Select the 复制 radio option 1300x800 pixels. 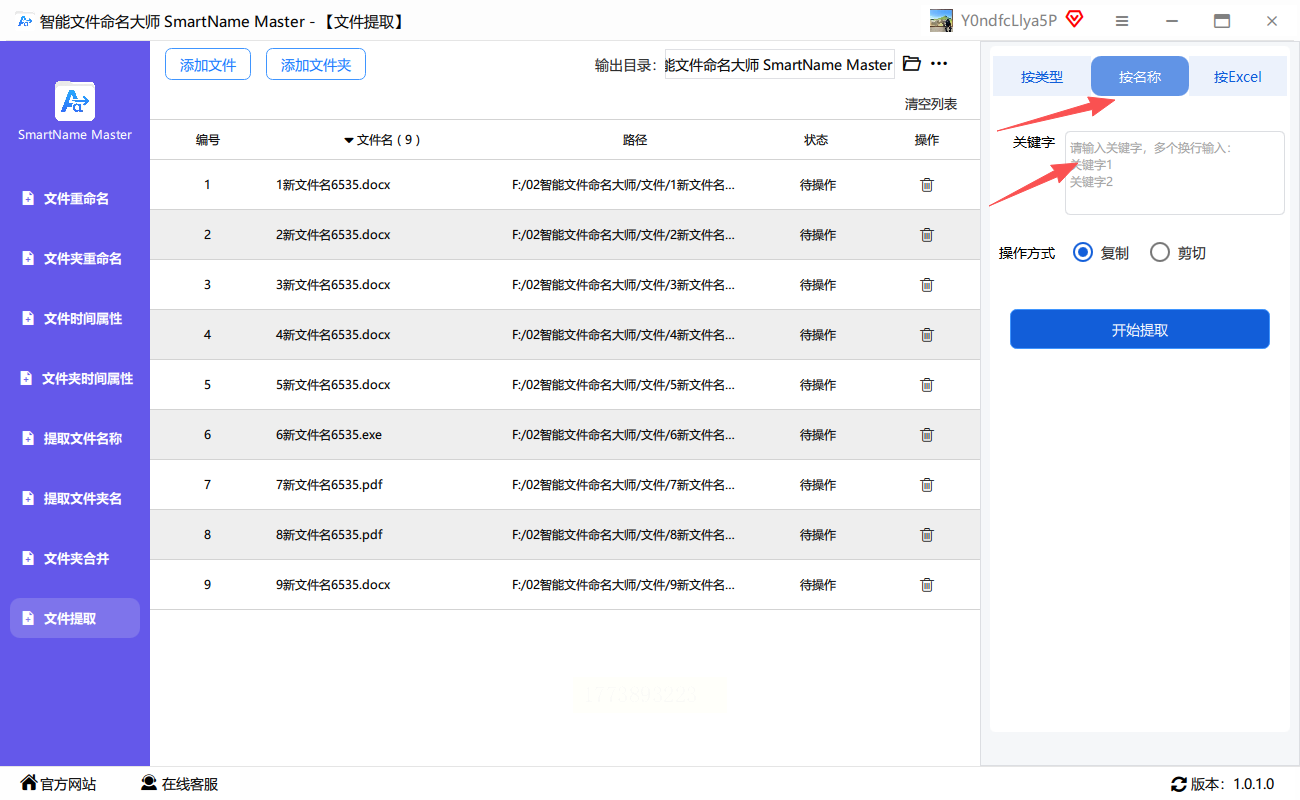coord(1082,253)
